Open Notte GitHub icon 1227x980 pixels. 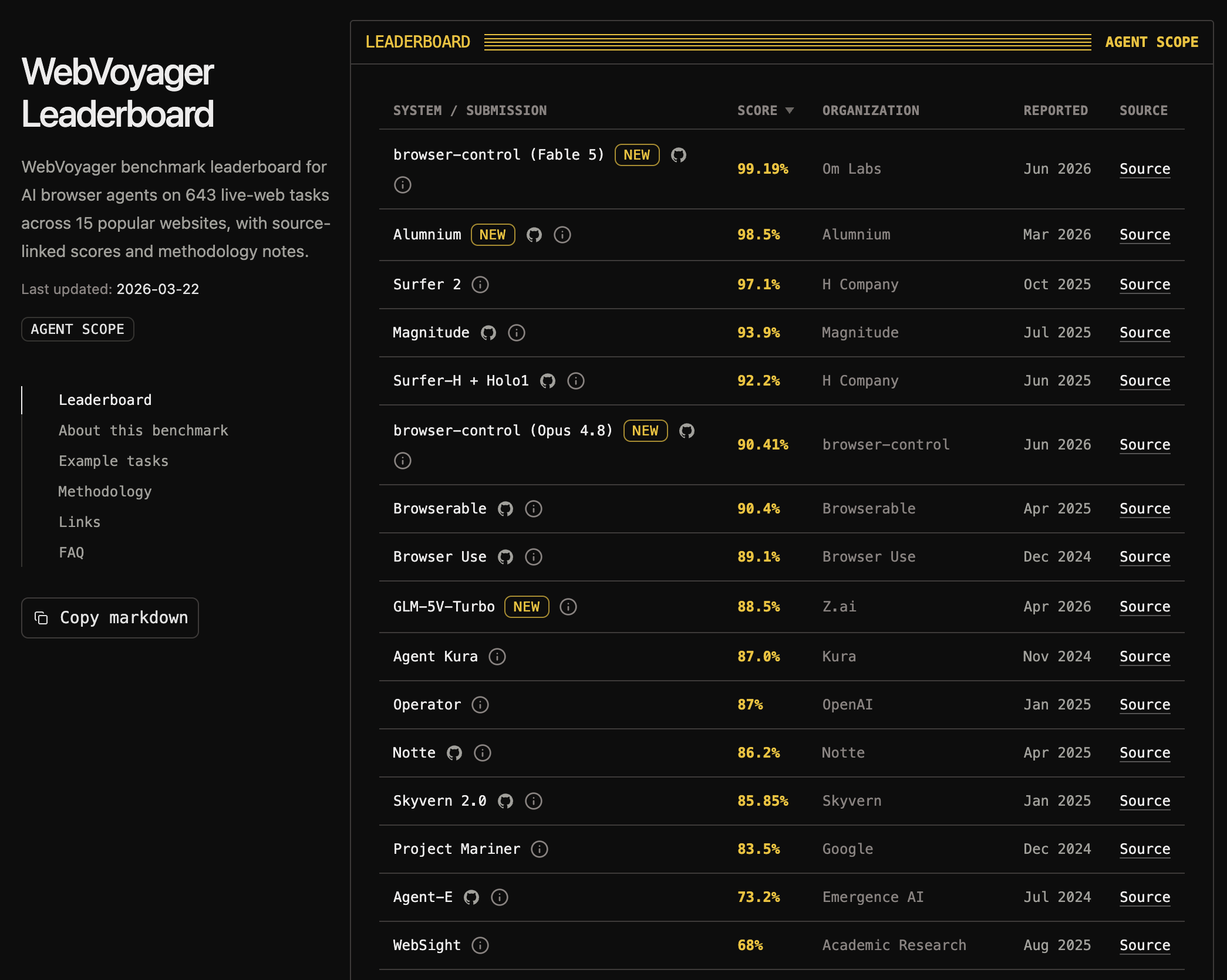click(454, 753)
